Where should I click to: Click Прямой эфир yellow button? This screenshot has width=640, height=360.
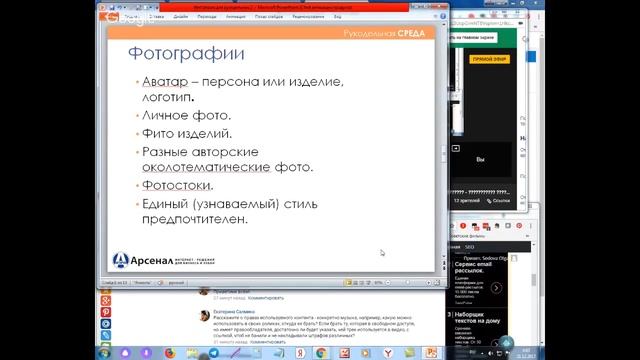pos(489,59)
